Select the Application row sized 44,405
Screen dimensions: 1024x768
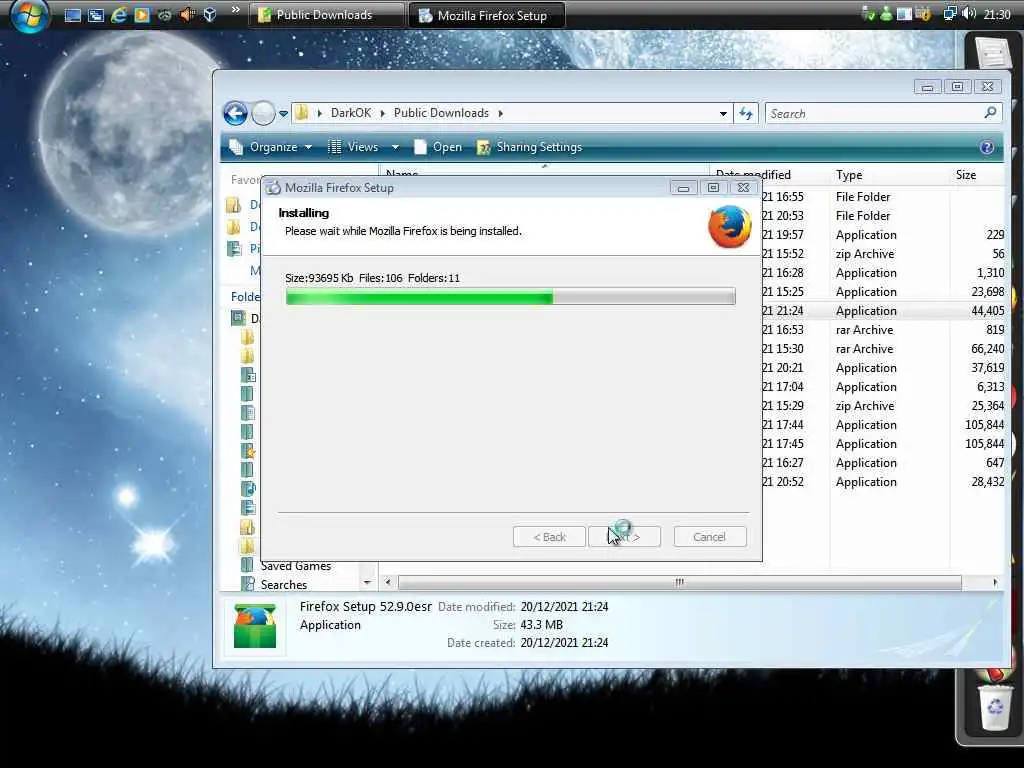pos(884,311)
